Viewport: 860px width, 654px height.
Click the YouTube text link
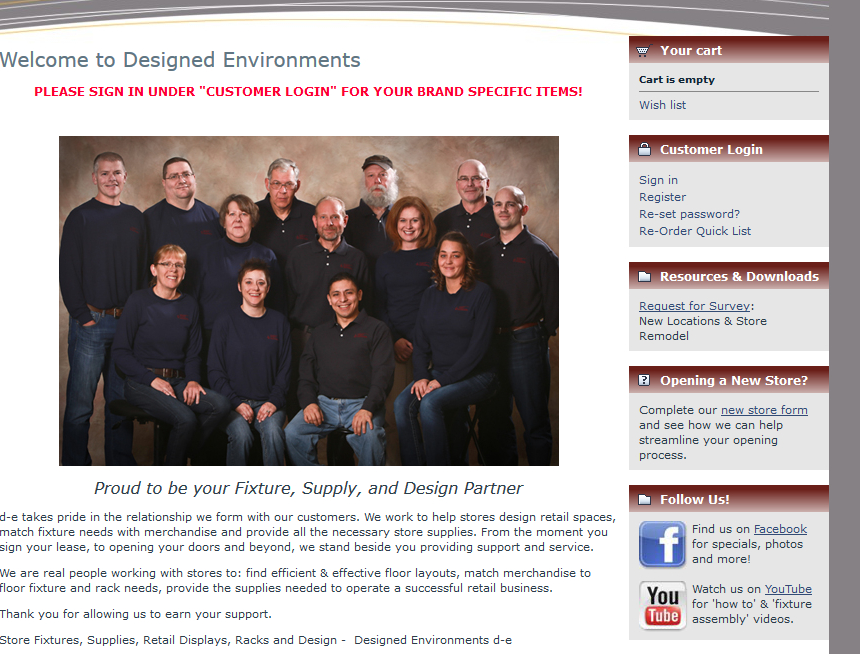point(788,589)
